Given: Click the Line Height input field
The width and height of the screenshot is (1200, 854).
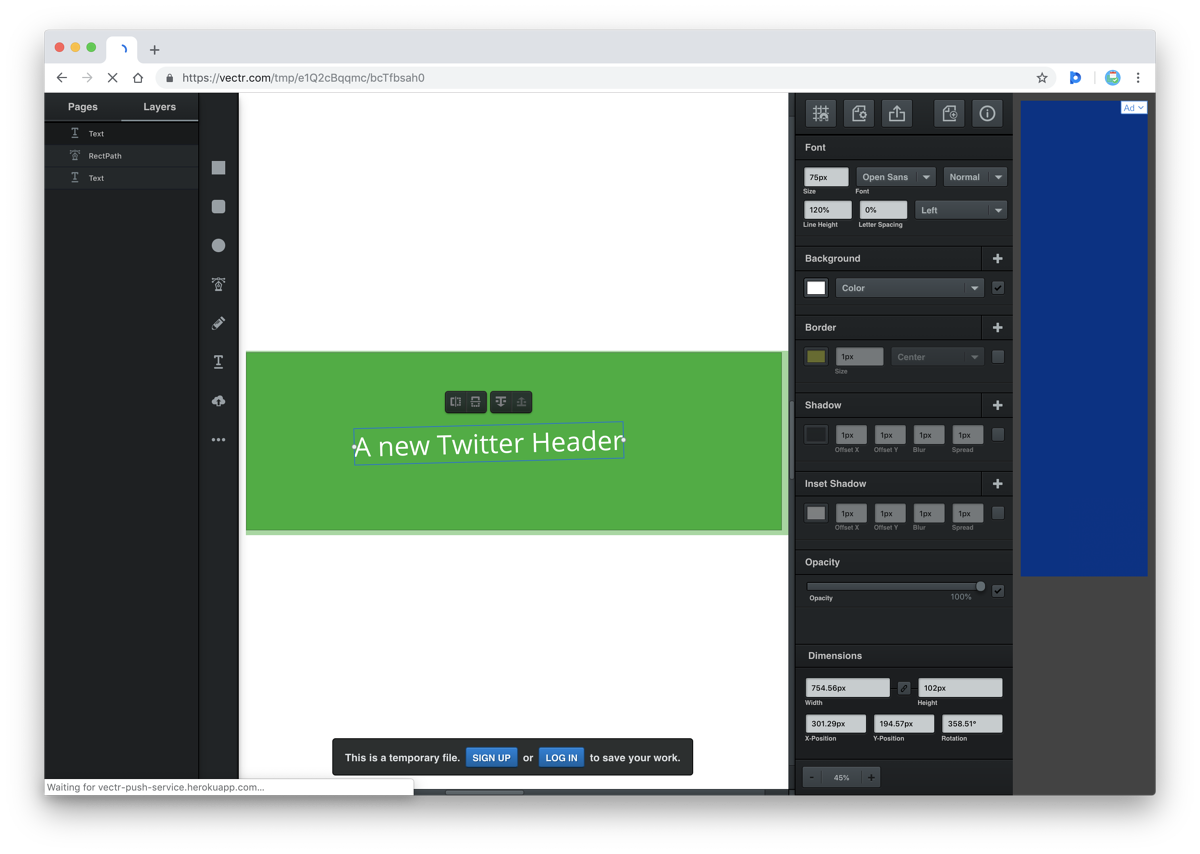Looking at the screenshot, I should (828, 210).
